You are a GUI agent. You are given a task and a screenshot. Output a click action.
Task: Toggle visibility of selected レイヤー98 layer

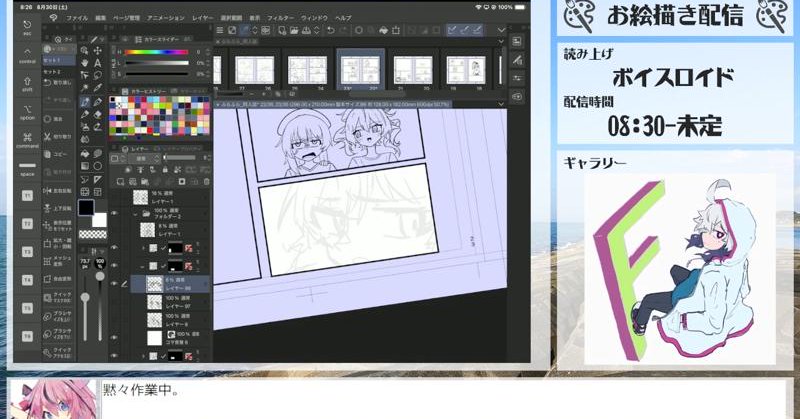point(114,284)
